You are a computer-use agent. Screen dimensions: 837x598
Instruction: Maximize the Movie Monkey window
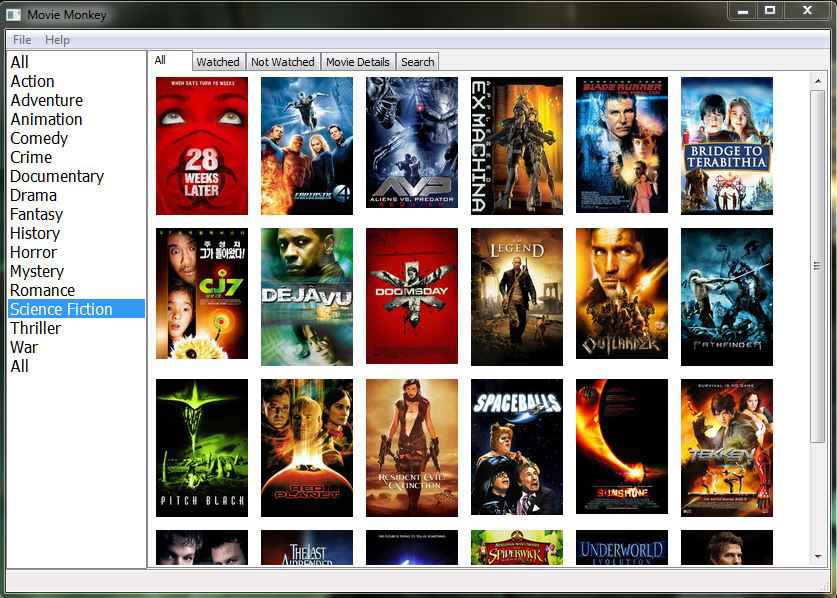(770, 11)
